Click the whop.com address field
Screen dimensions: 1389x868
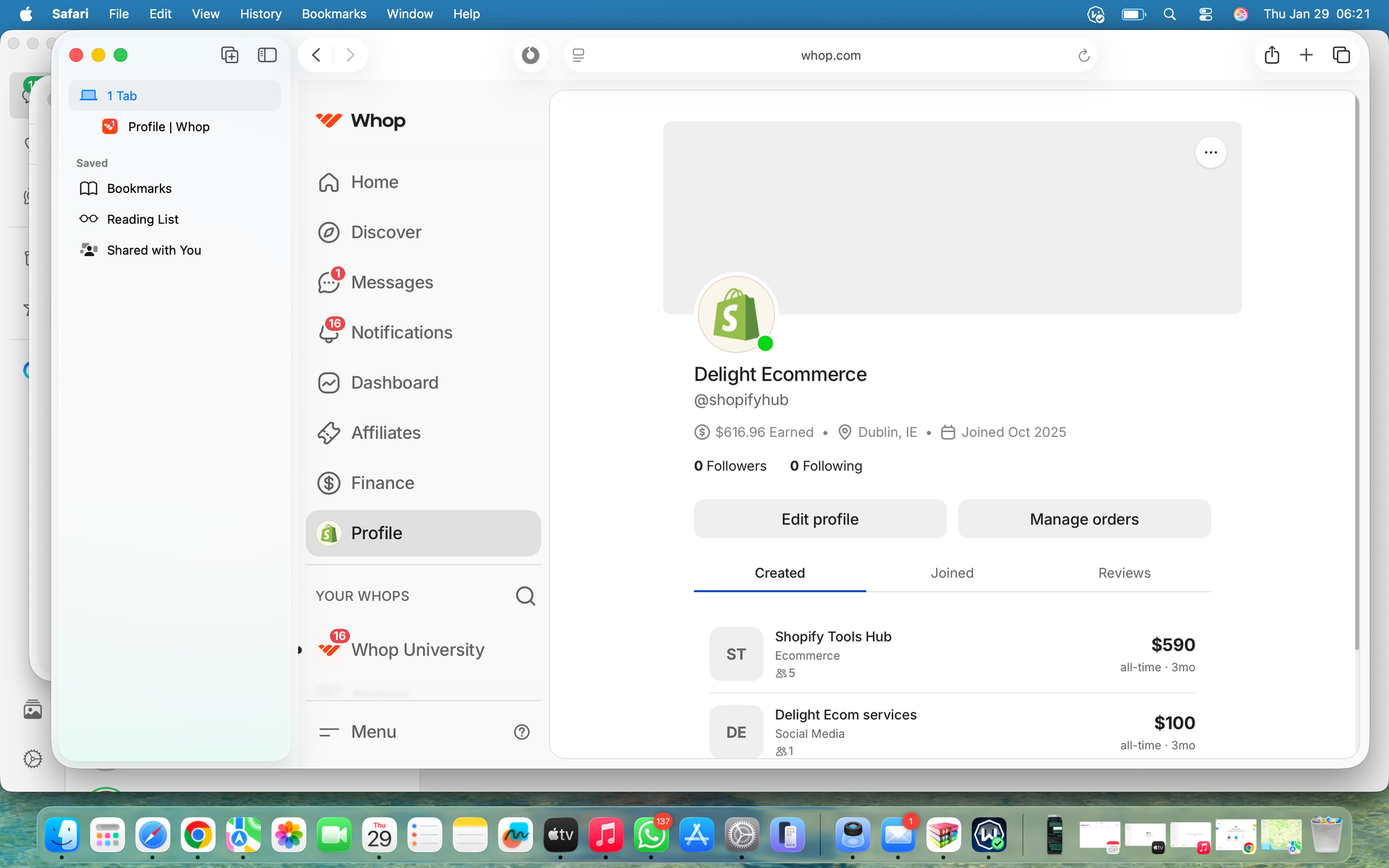click(x=831, y=56)
